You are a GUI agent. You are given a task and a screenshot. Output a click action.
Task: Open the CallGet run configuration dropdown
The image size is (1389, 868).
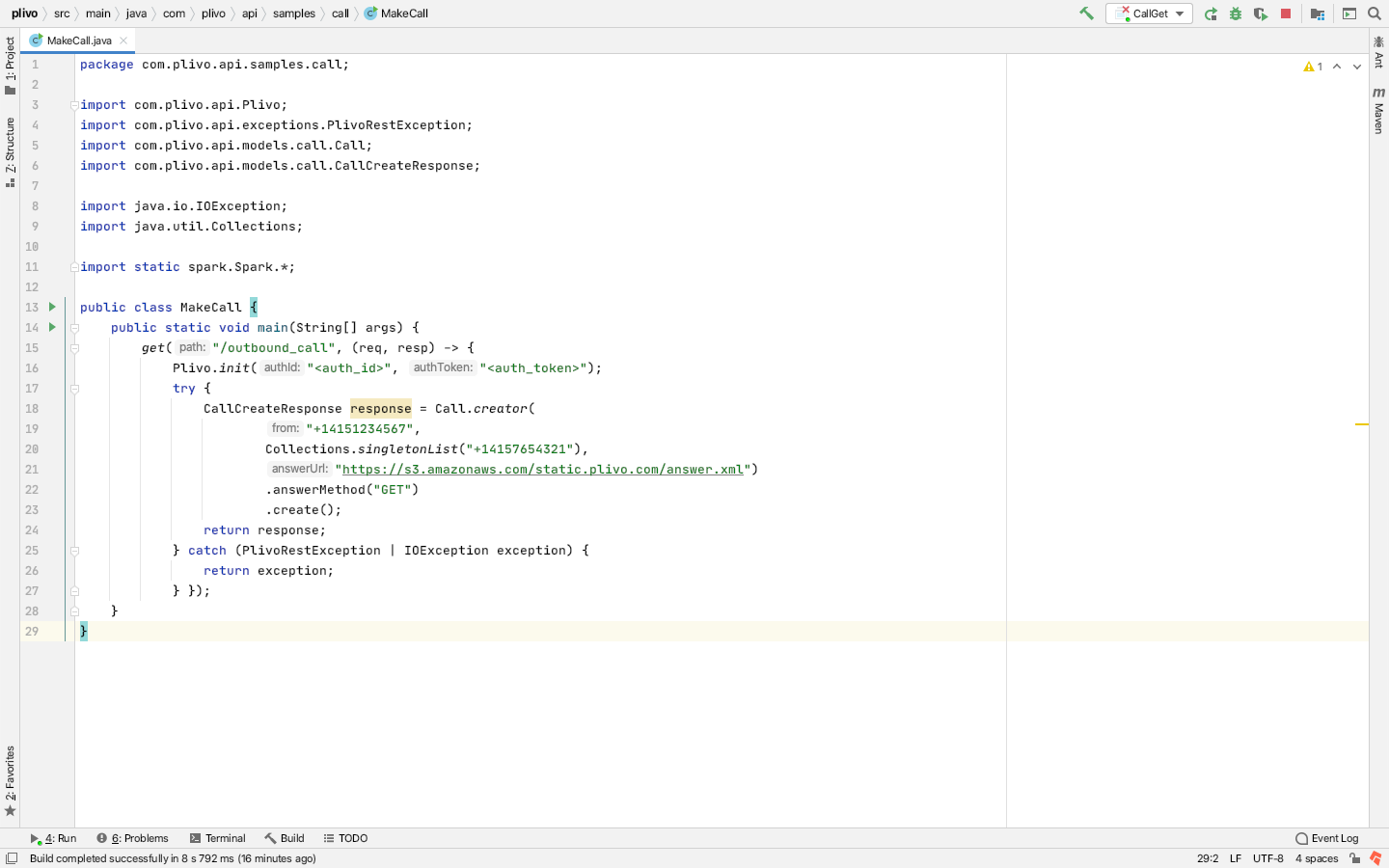point(1150,14)
